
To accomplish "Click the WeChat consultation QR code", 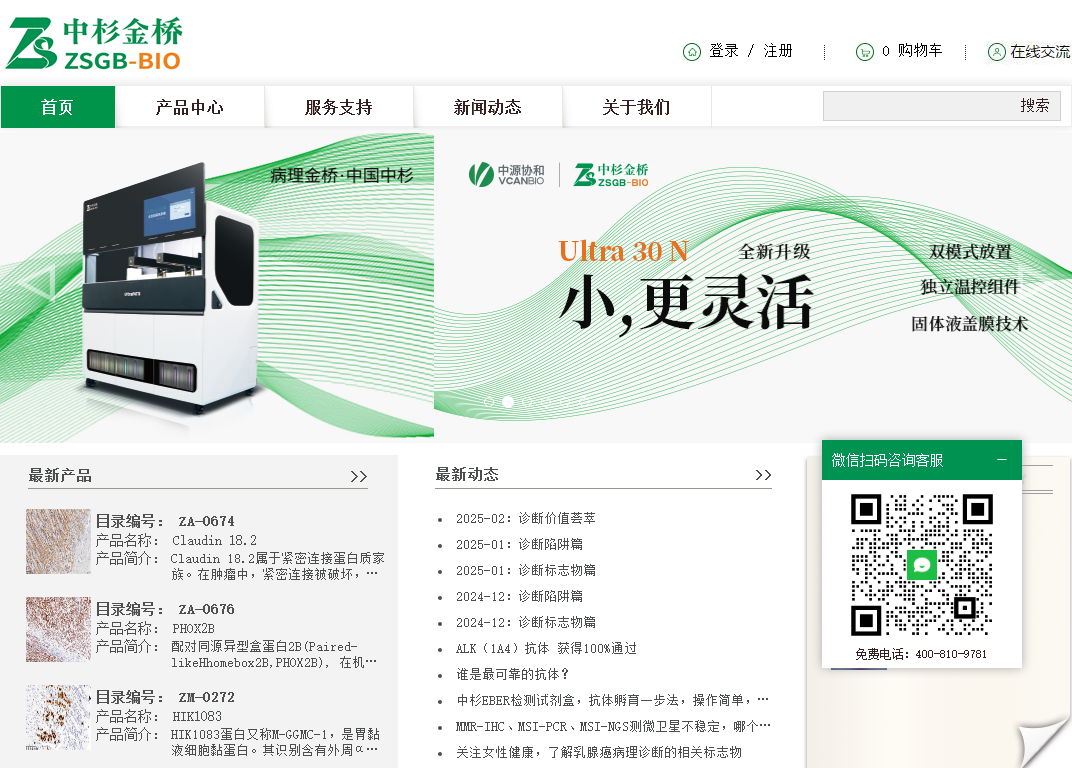I will (x=922, y=565).
